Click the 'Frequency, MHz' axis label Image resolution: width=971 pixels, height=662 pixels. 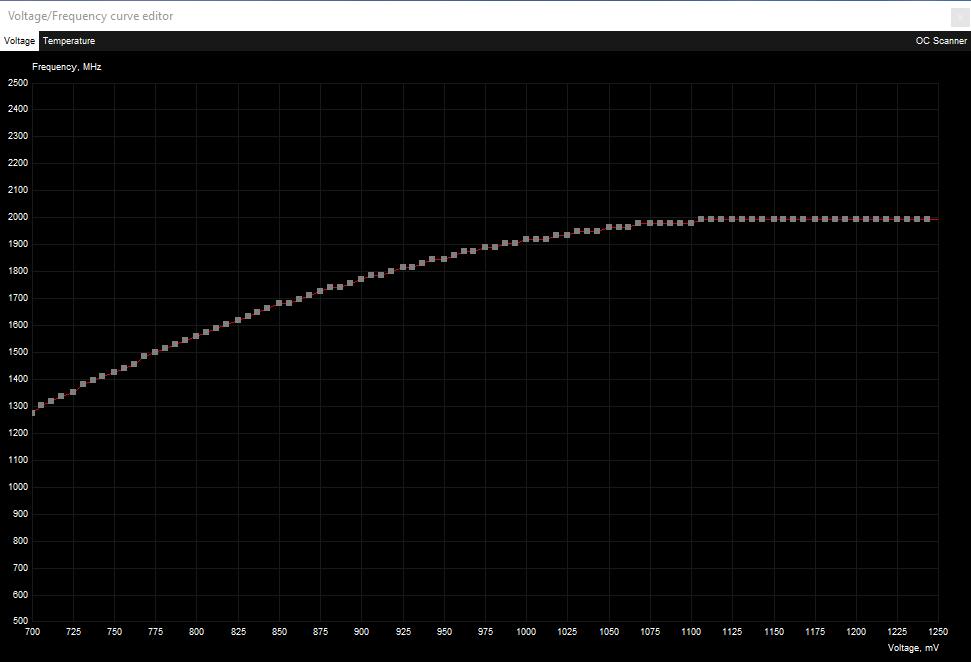coord(66,67)
